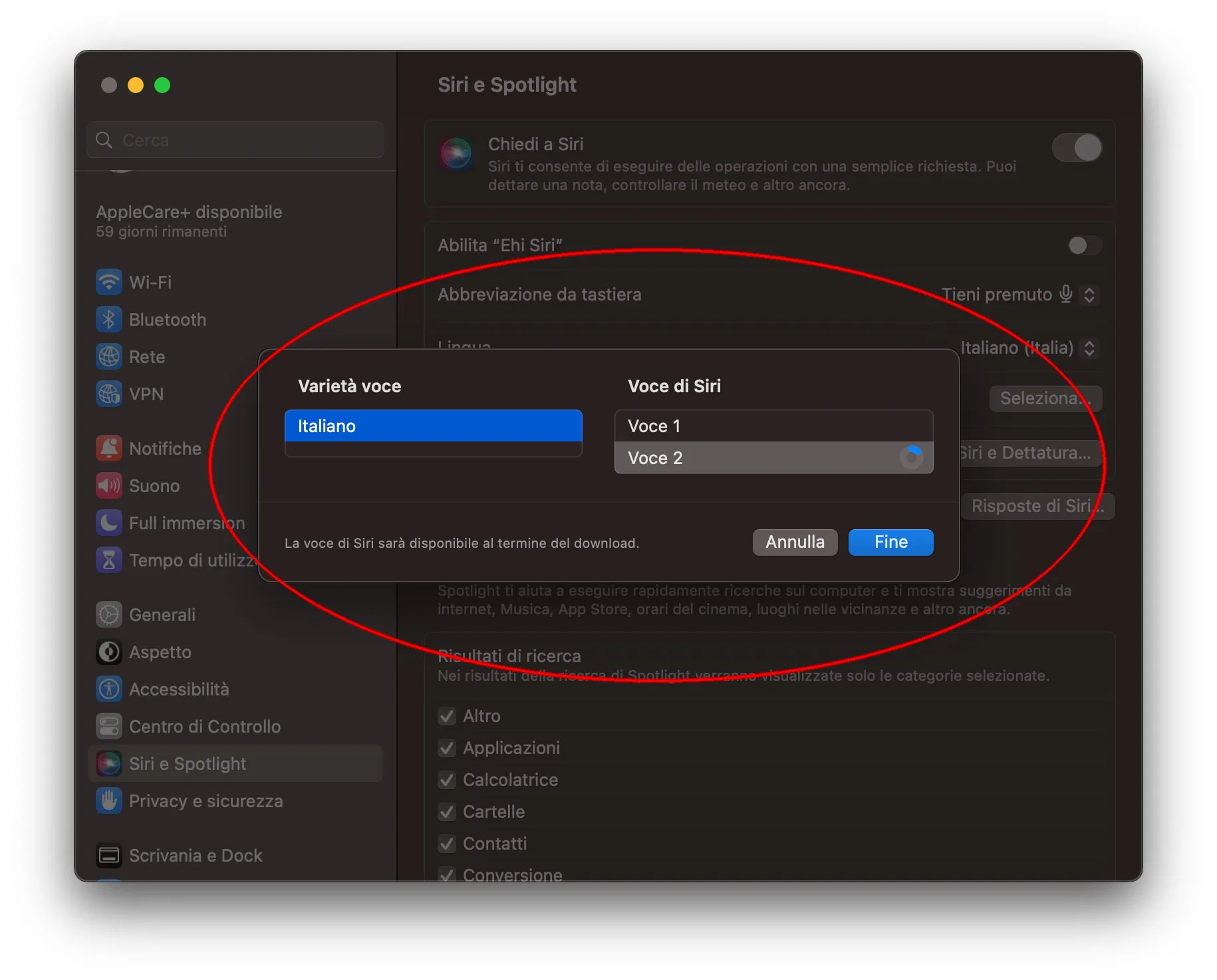Cancel the dialog with the Annulla button

(x=795, y=542)
